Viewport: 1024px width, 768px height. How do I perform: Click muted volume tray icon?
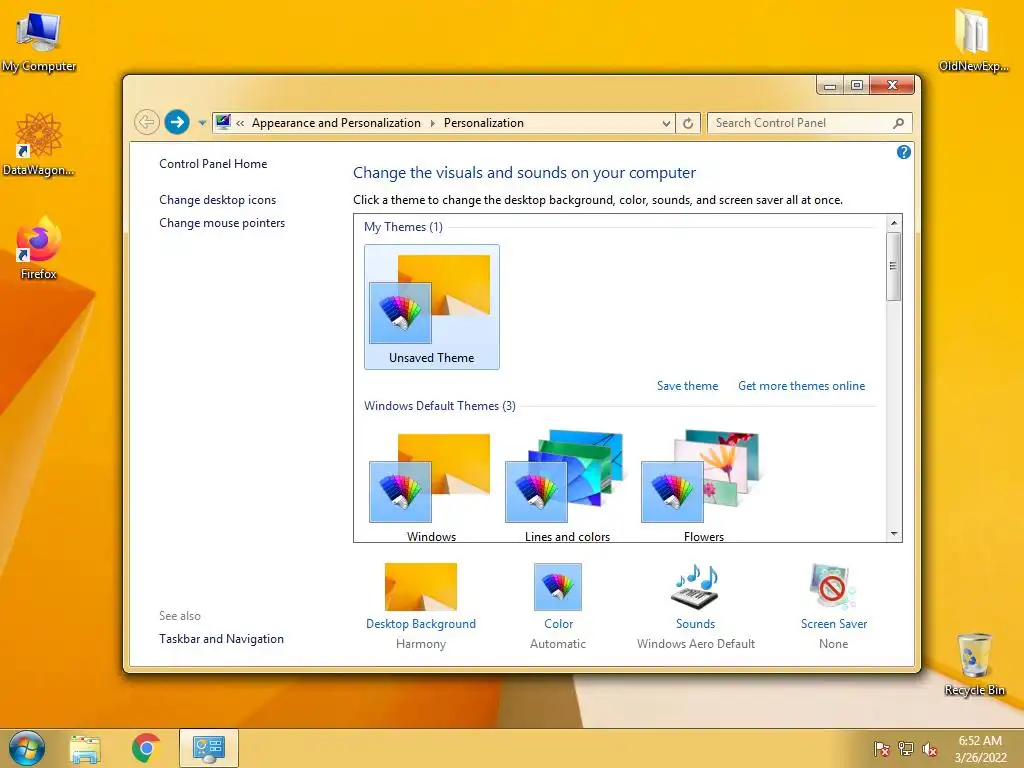[929, 749]
